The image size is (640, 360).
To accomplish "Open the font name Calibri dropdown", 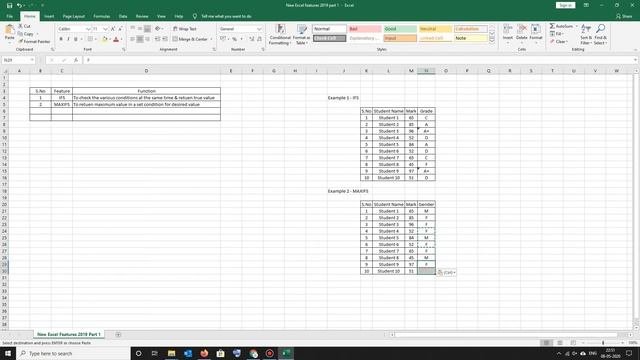I will click(88, 29).
